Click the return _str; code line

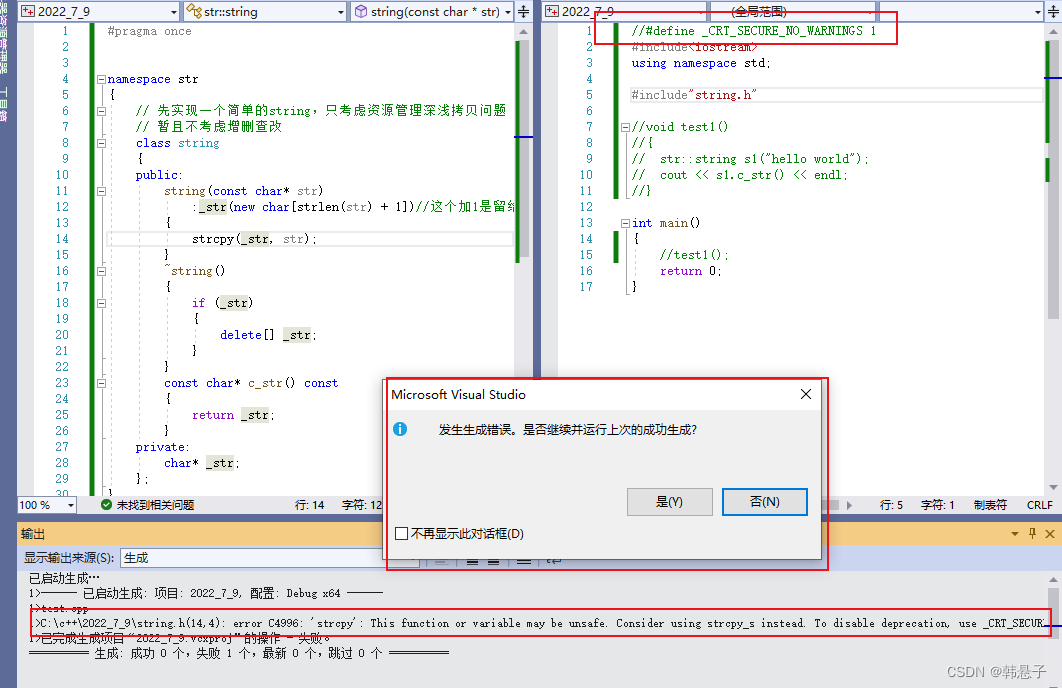(233, 415)
